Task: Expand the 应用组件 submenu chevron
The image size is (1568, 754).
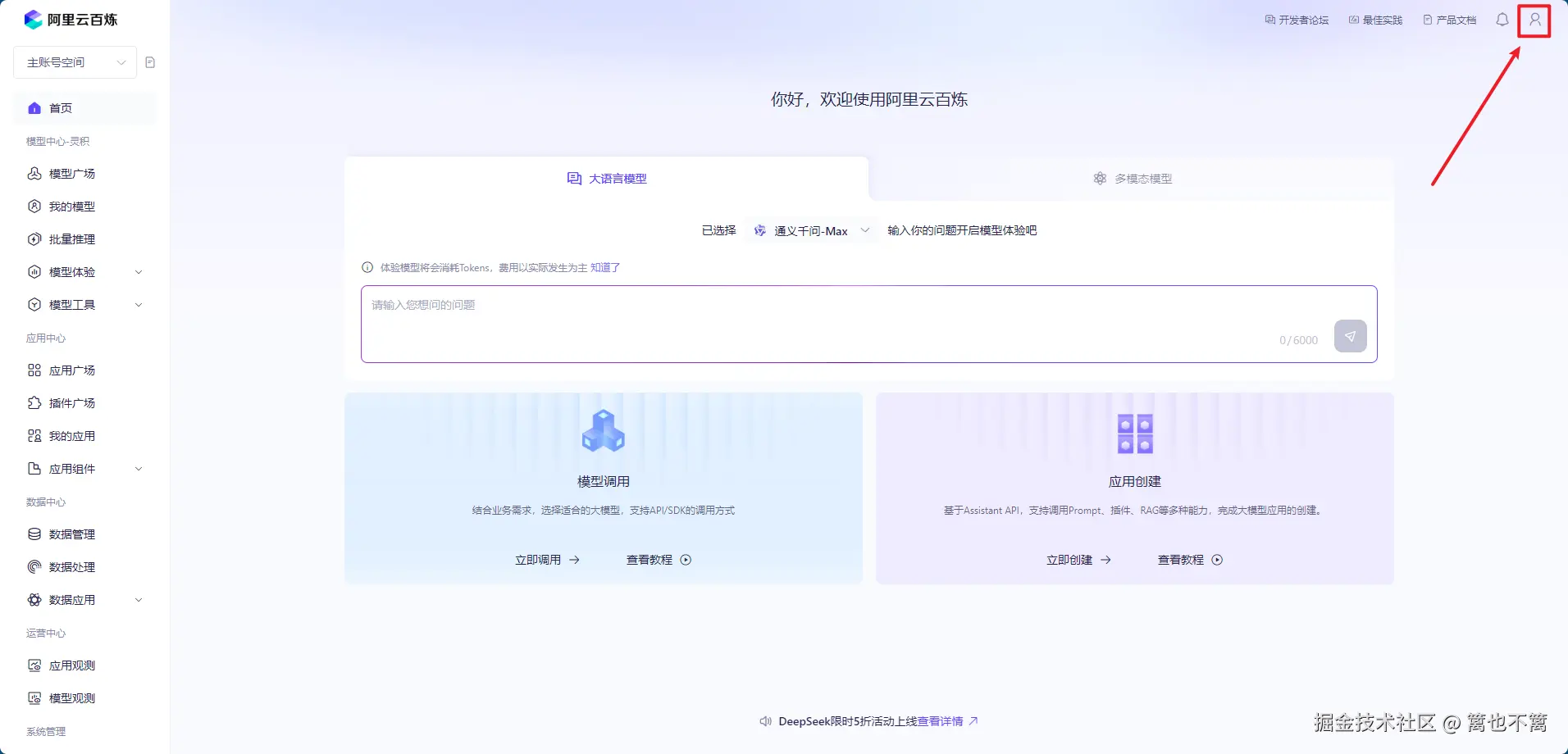Action: pyautogui.click(x=139, y=469)
